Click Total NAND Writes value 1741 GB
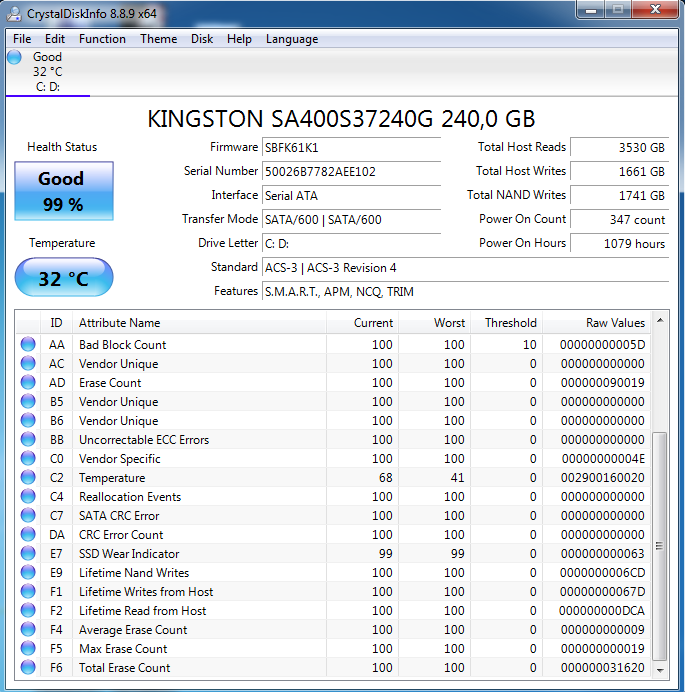Screen dimensions: 685x692 click(620, 195)
